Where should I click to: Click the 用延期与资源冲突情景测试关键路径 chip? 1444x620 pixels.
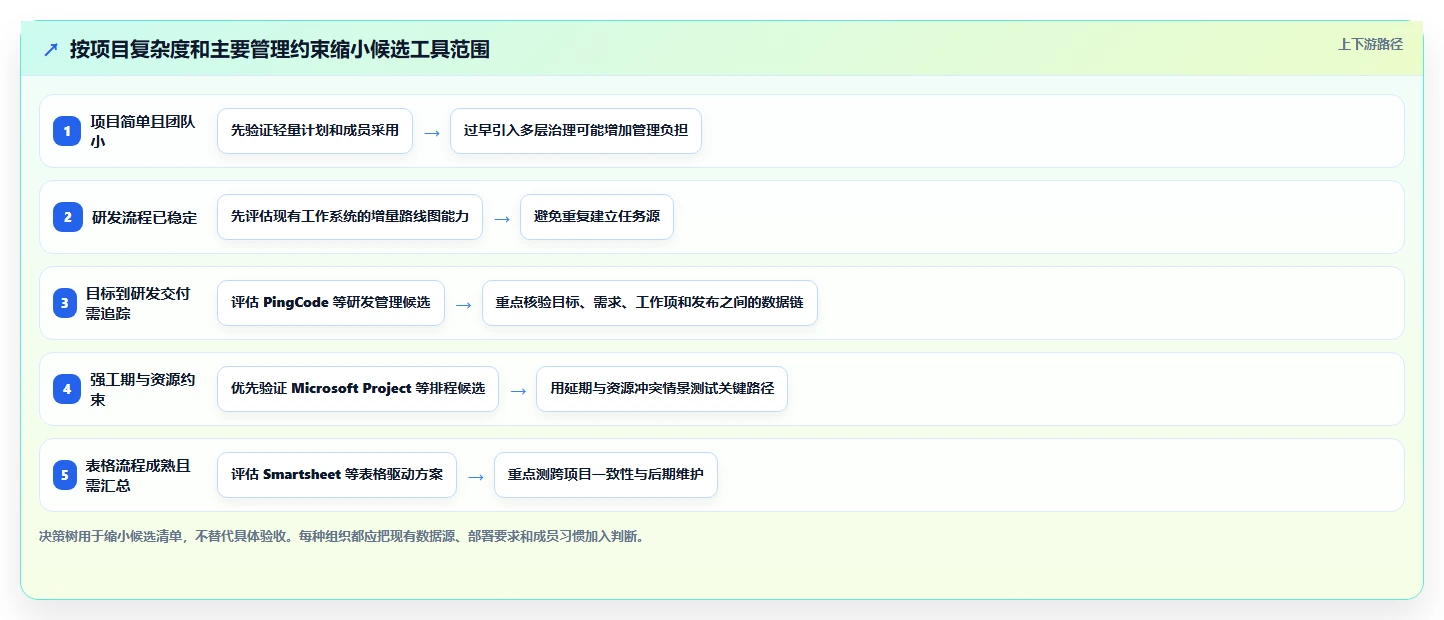click(x=662, y=389)
